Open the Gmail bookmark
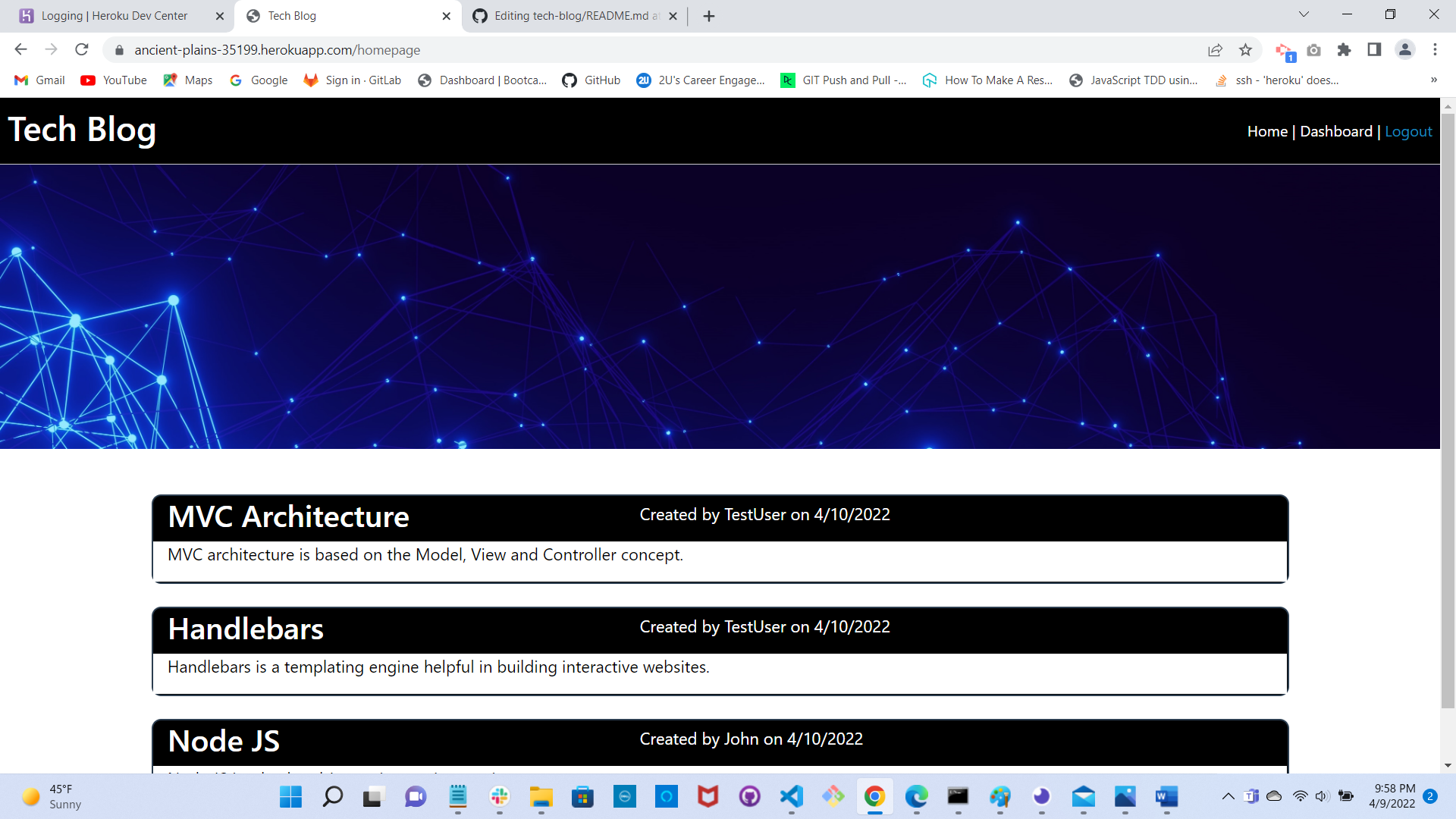The image size is (1456, 819). tap(39, 80)
